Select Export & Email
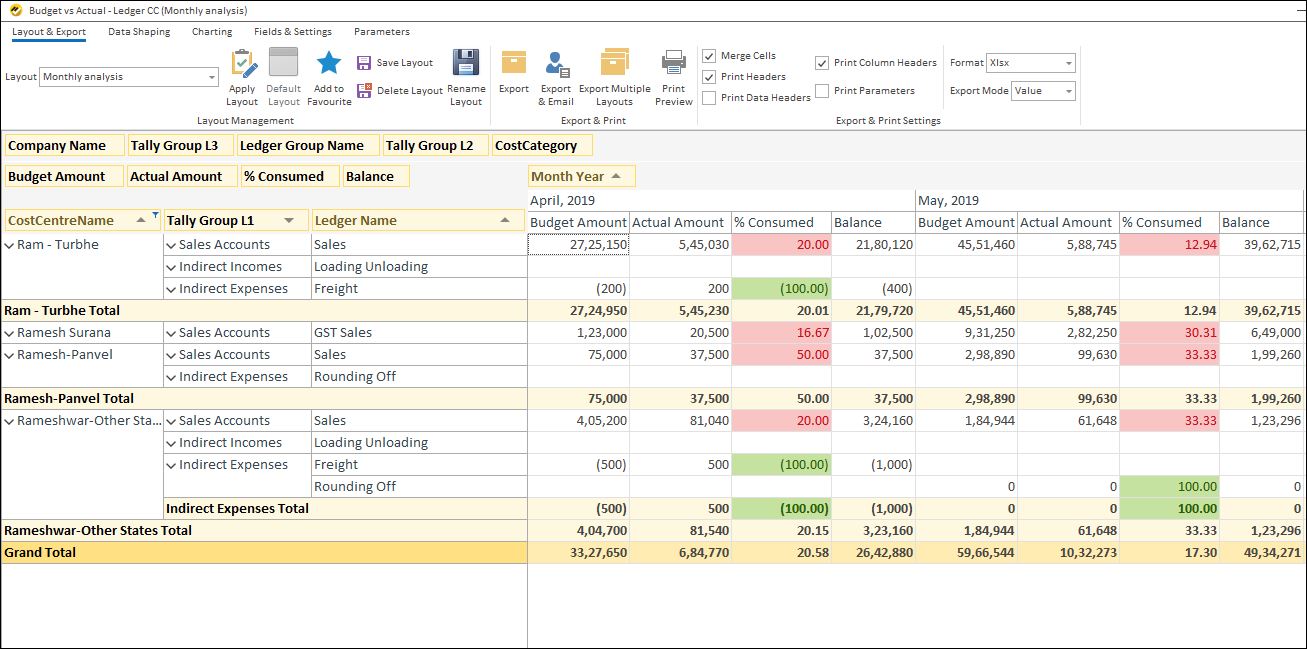The image size is (1307, 649). 555,75
